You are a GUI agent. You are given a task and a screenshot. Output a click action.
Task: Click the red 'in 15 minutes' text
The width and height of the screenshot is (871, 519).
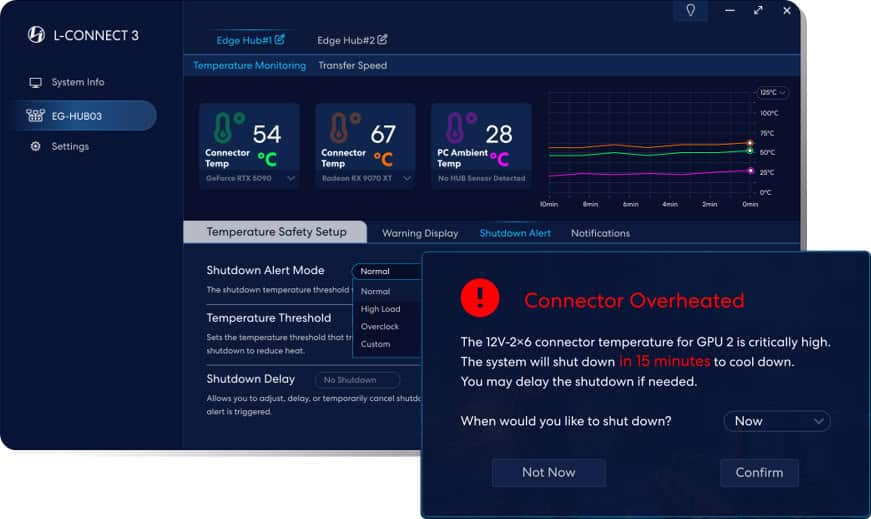point(664,361)
